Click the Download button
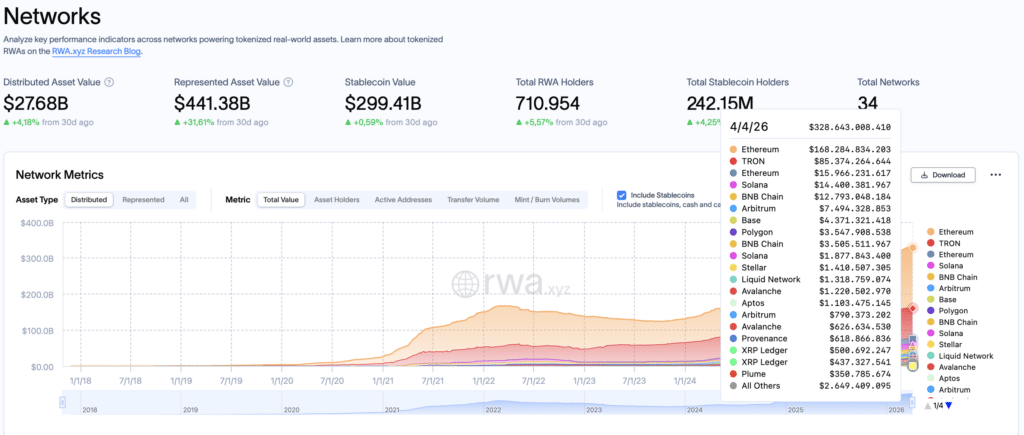1024x435 pixels. point(943,175)
